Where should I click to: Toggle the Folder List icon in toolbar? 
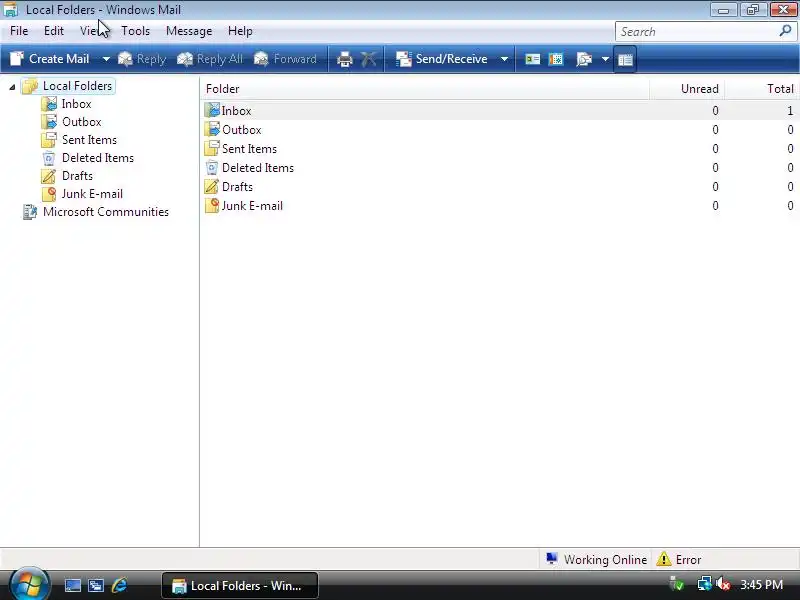(x=625, y=59)
